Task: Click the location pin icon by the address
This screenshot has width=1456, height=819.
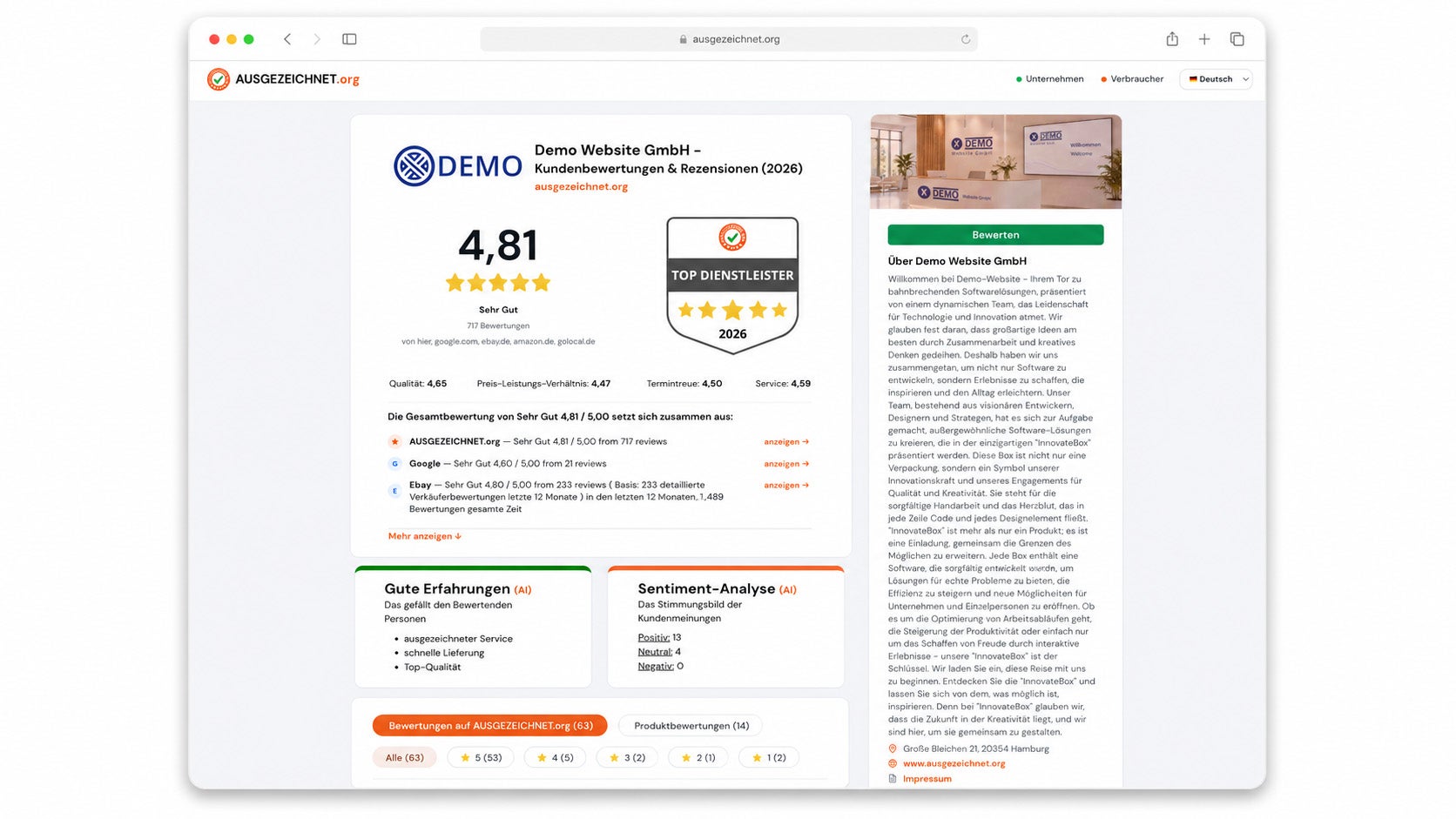Action: pyautogui.click(x=893, y=749)
